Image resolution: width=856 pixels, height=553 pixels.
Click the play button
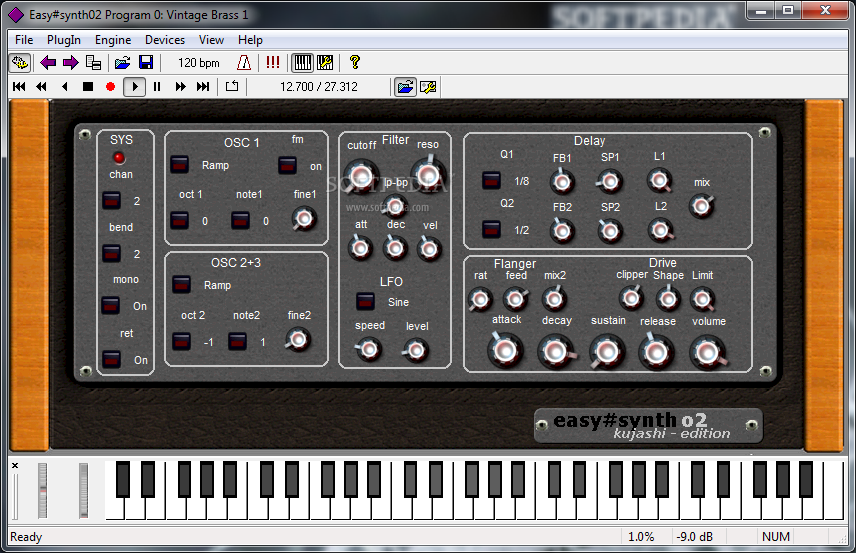pyautogui.click(x=134, y=87)
